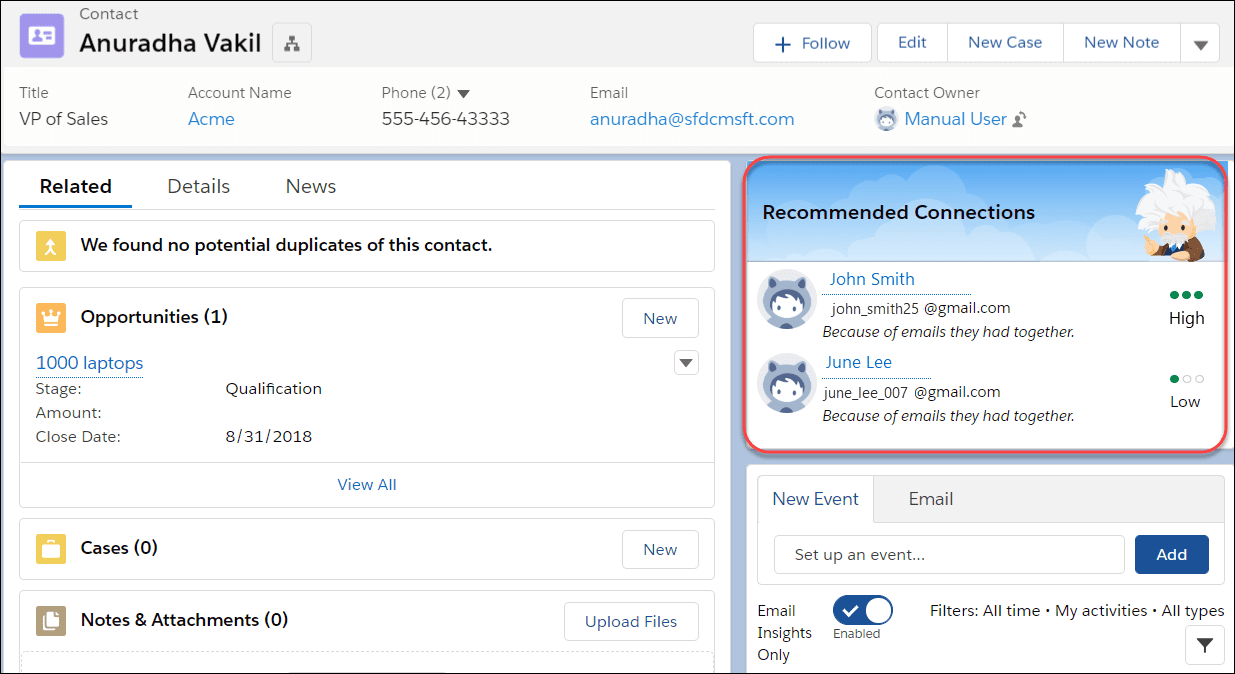Open the 1000 laptops opportunity action menu

[x=686, y=363]
